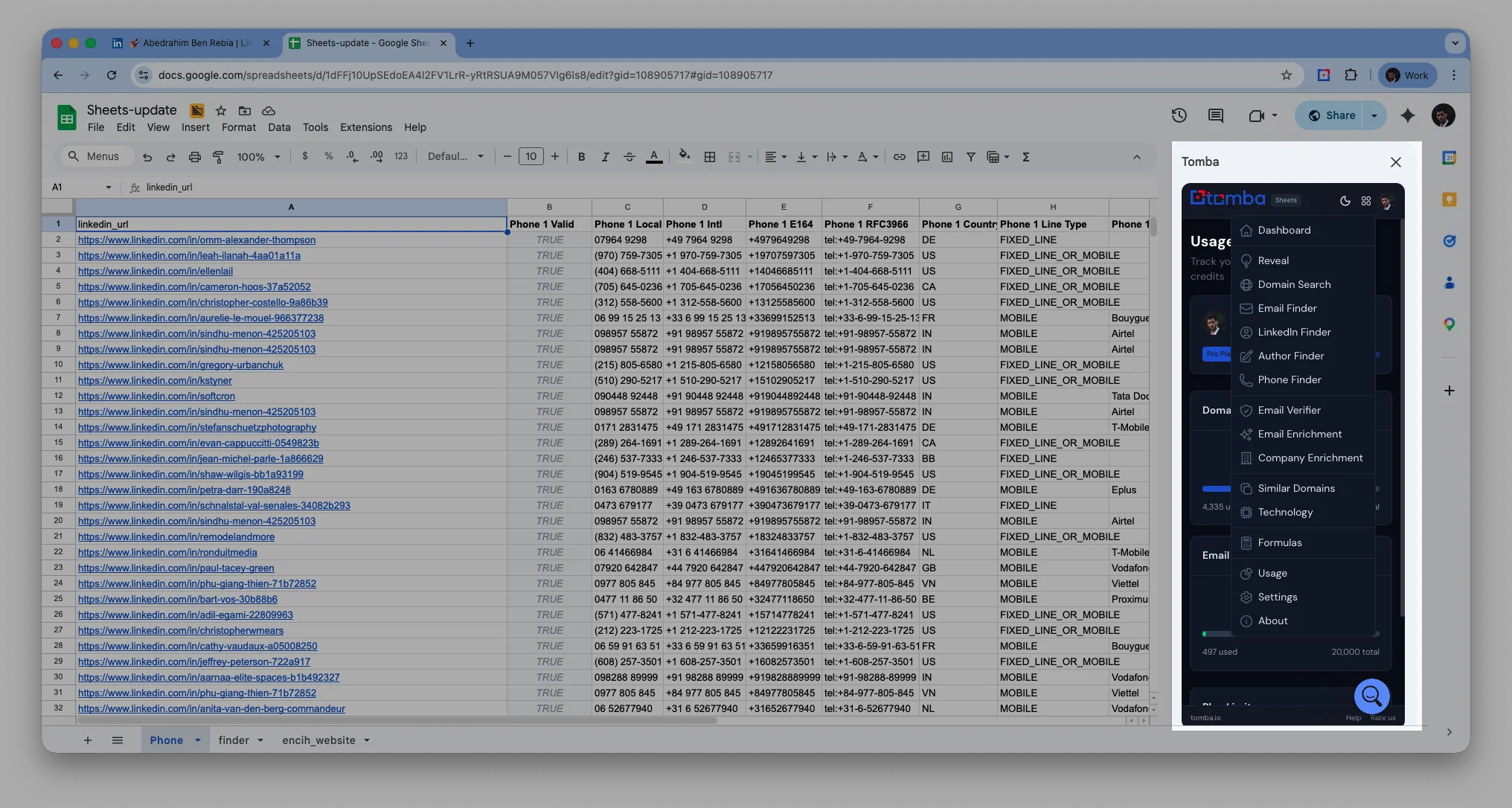Click the move to folder icon
Image resolution: width=1512 pixels, height=808 pixels.
[x=244, y=111]
